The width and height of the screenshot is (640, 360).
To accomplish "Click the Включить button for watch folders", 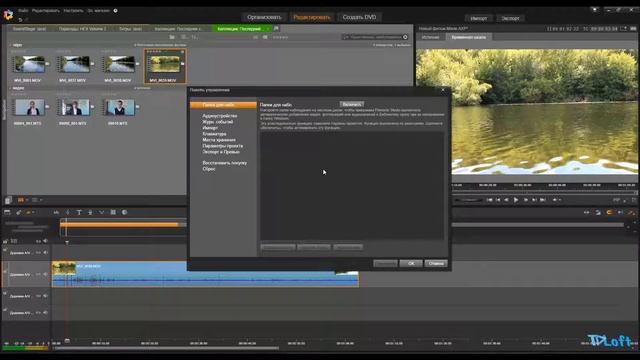I will click(x=352, y=104).
